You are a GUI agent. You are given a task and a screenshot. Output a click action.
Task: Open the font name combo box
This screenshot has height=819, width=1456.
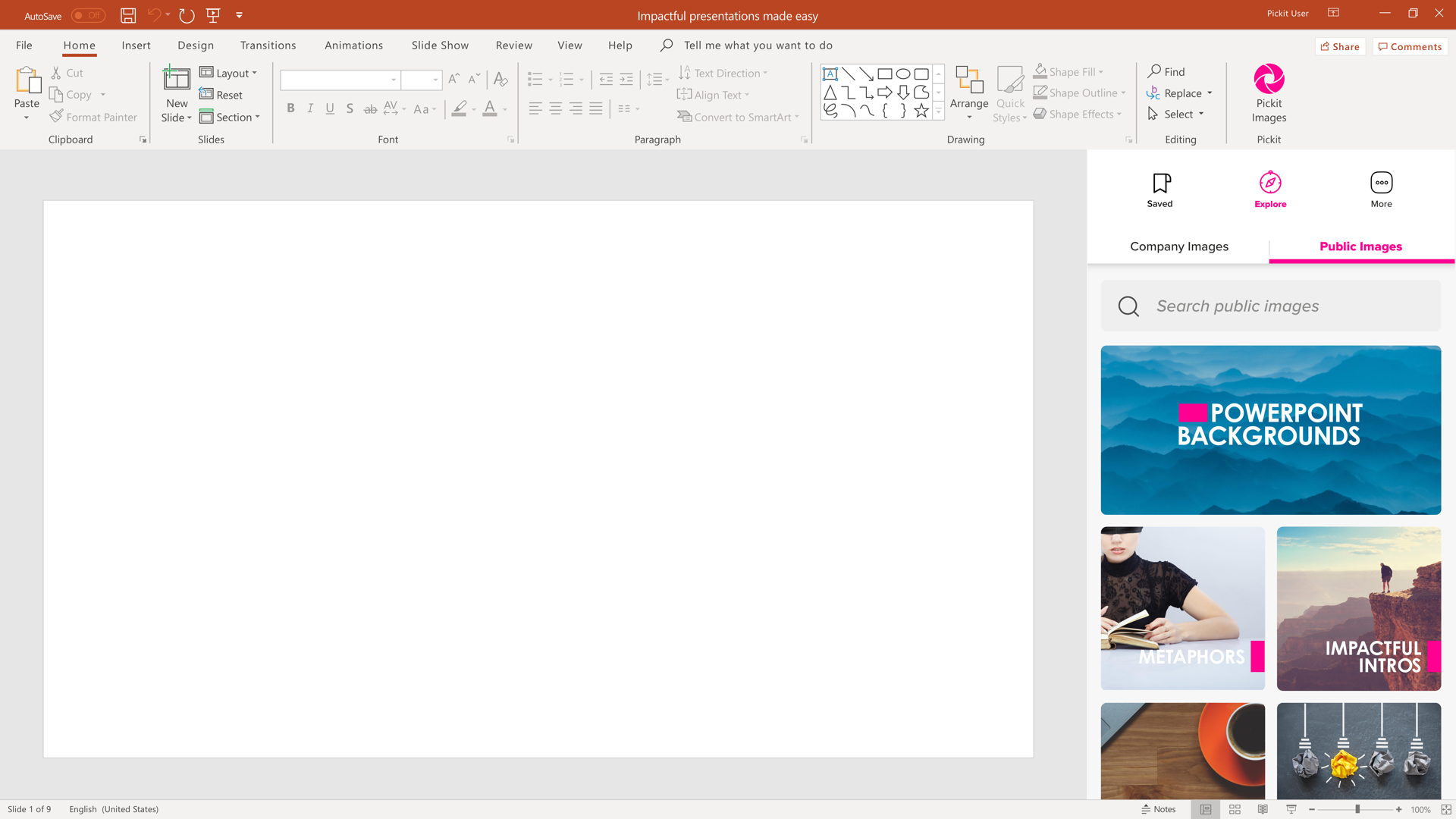[340, 80]
